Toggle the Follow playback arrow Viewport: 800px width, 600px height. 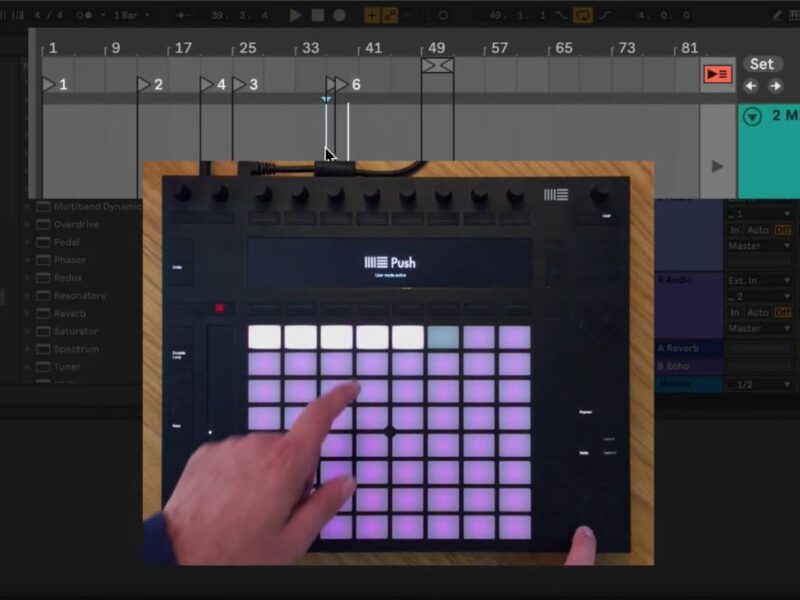click(x=182, y=15)
